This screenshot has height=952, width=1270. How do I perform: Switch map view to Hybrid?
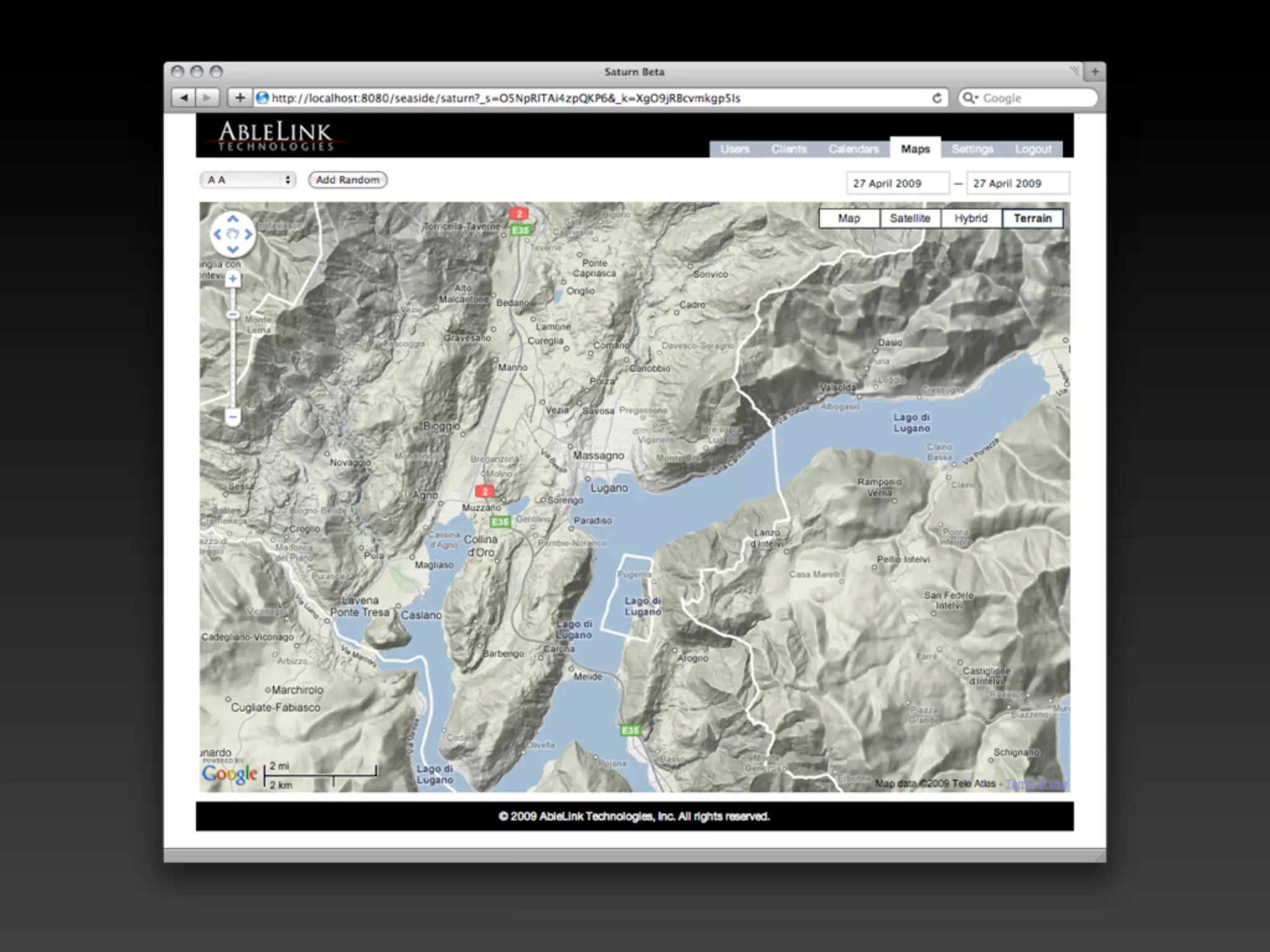pyautogui.click(x=970, y=218)
